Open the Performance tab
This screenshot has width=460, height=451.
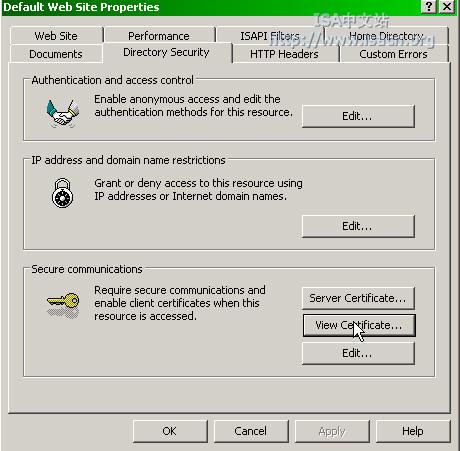[159, 36]
